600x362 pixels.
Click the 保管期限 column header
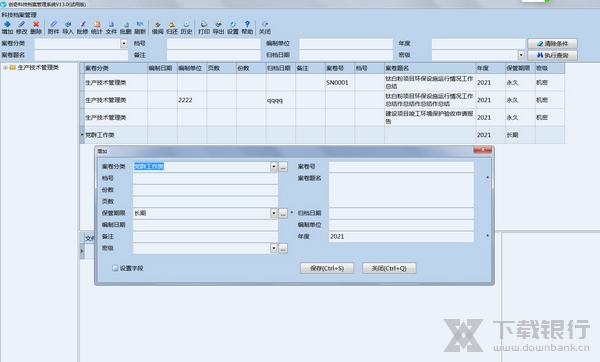[x=520, y=68]
